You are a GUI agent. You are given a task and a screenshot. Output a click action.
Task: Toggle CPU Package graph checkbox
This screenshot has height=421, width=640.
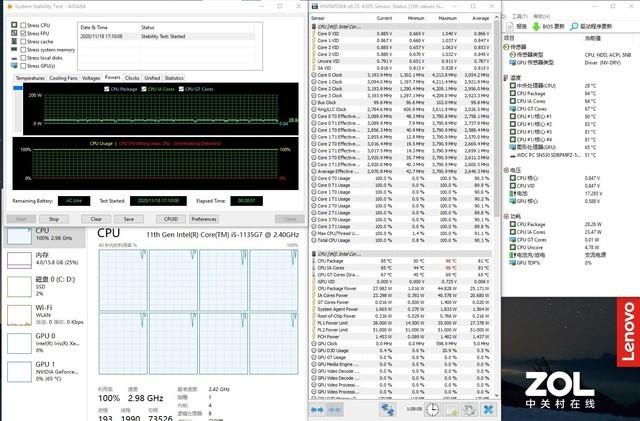tap(110, 88)
